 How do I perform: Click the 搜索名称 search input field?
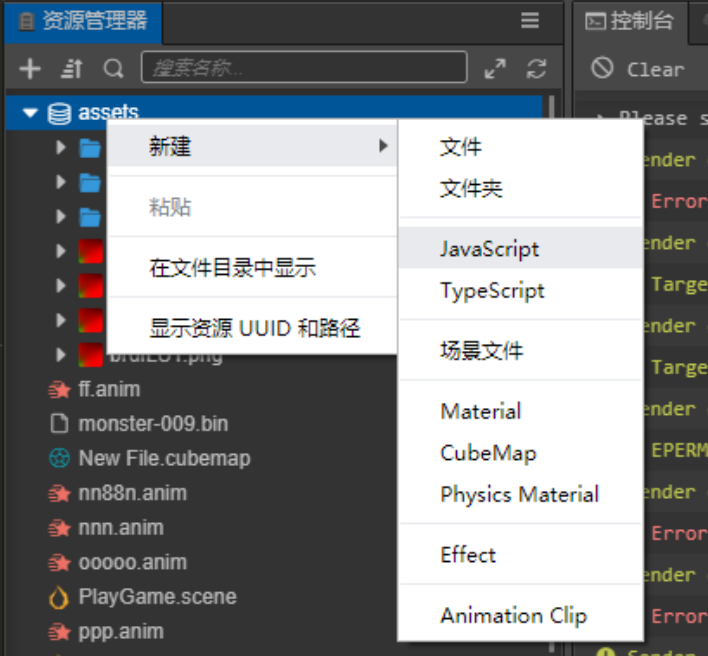click(x=304, y=68)
